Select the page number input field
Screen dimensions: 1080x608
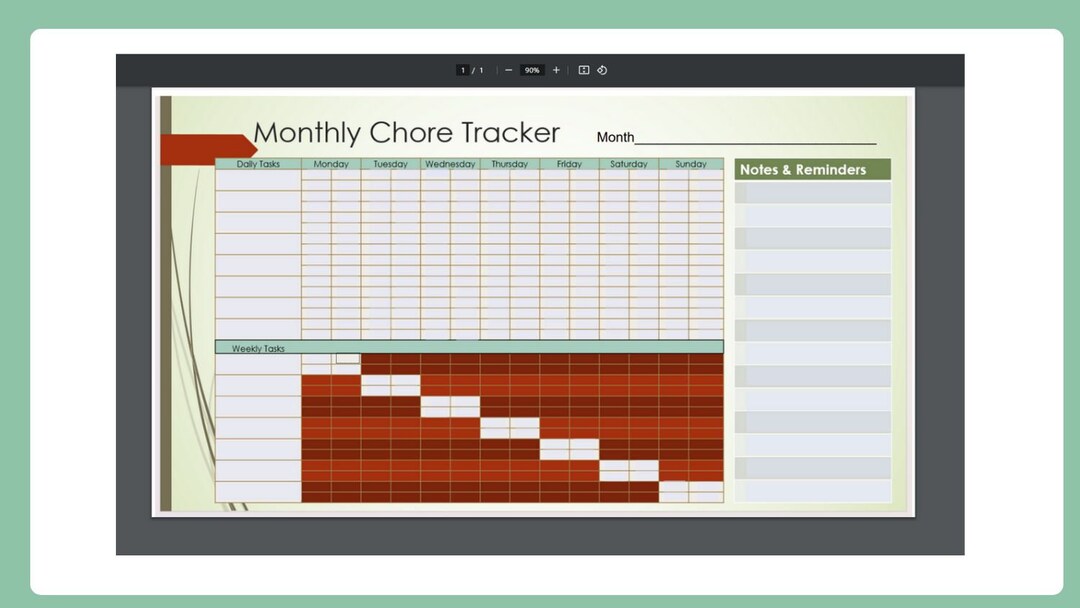pos(462,70)
